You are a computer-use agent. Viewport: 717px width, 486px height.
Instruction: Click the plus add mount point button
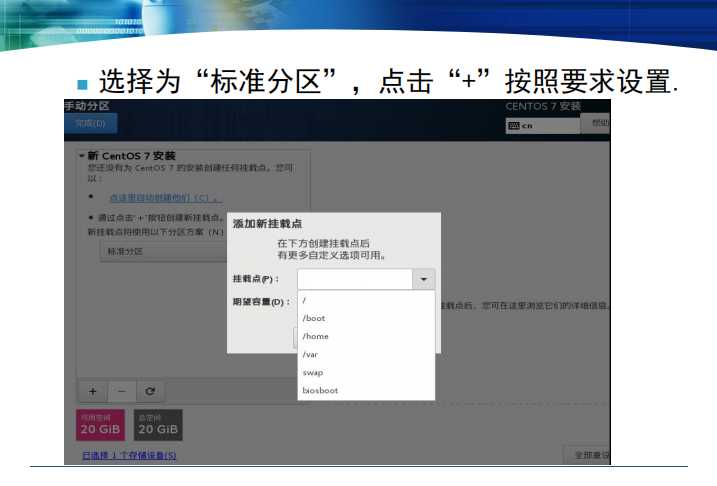[x=93, y=391]
